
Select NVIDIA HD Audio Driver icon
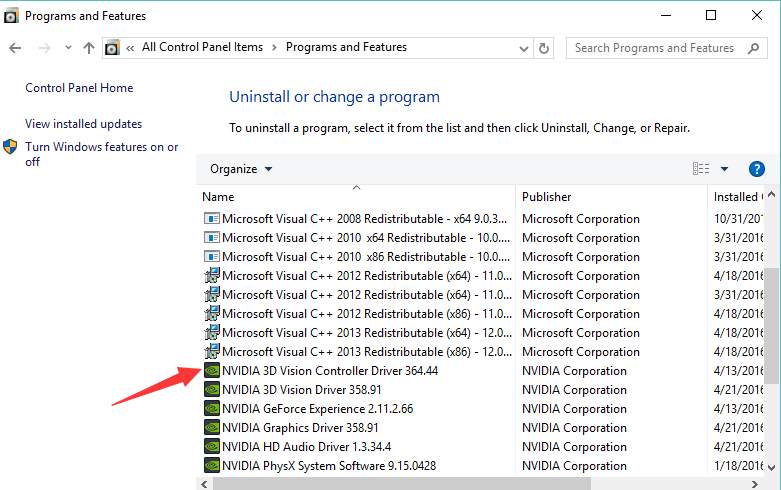click(x=212, y=446)
